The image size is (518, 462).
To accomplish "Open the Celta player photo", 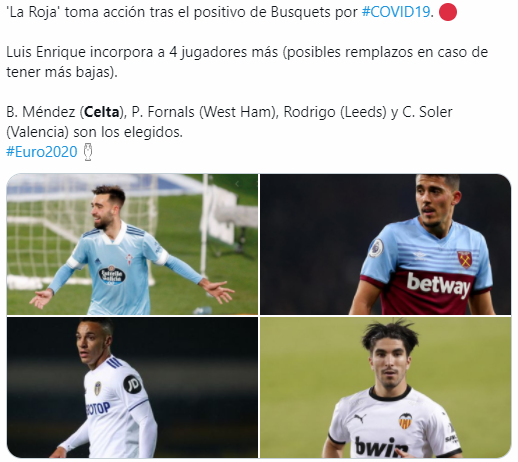I will pyautogui.click(x=132, y=244).
